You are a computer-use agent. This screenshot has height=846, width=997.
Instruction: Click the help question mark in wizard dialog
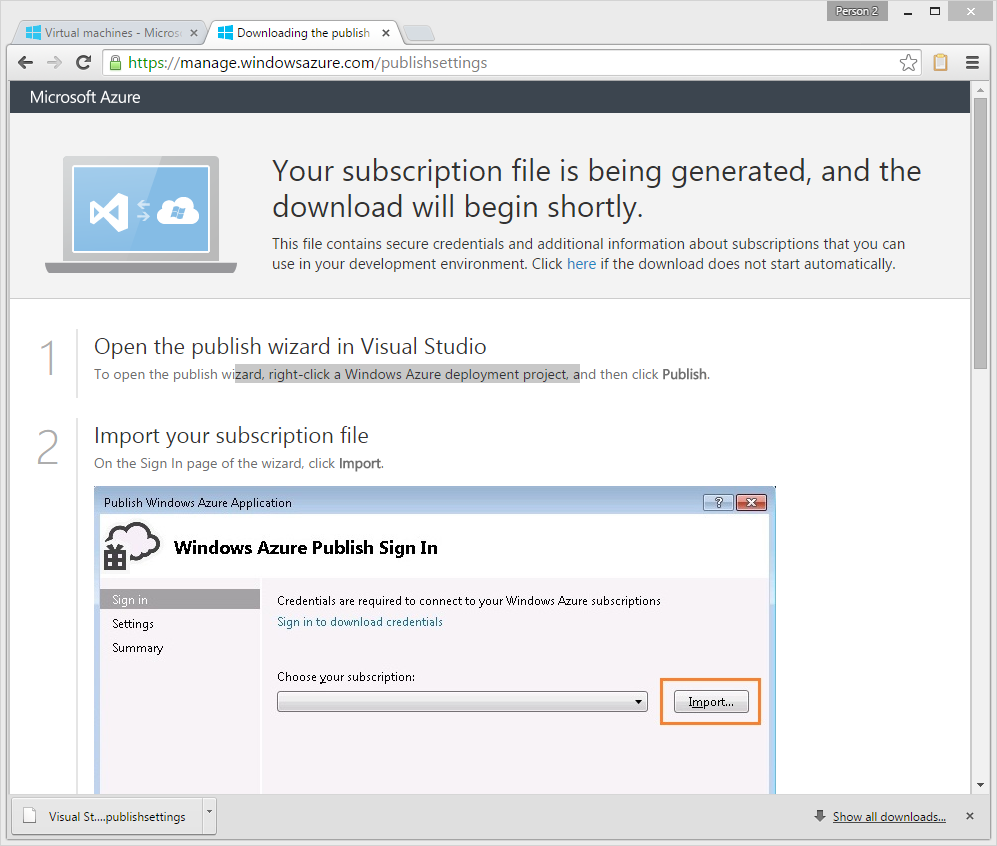coord(719,503)
